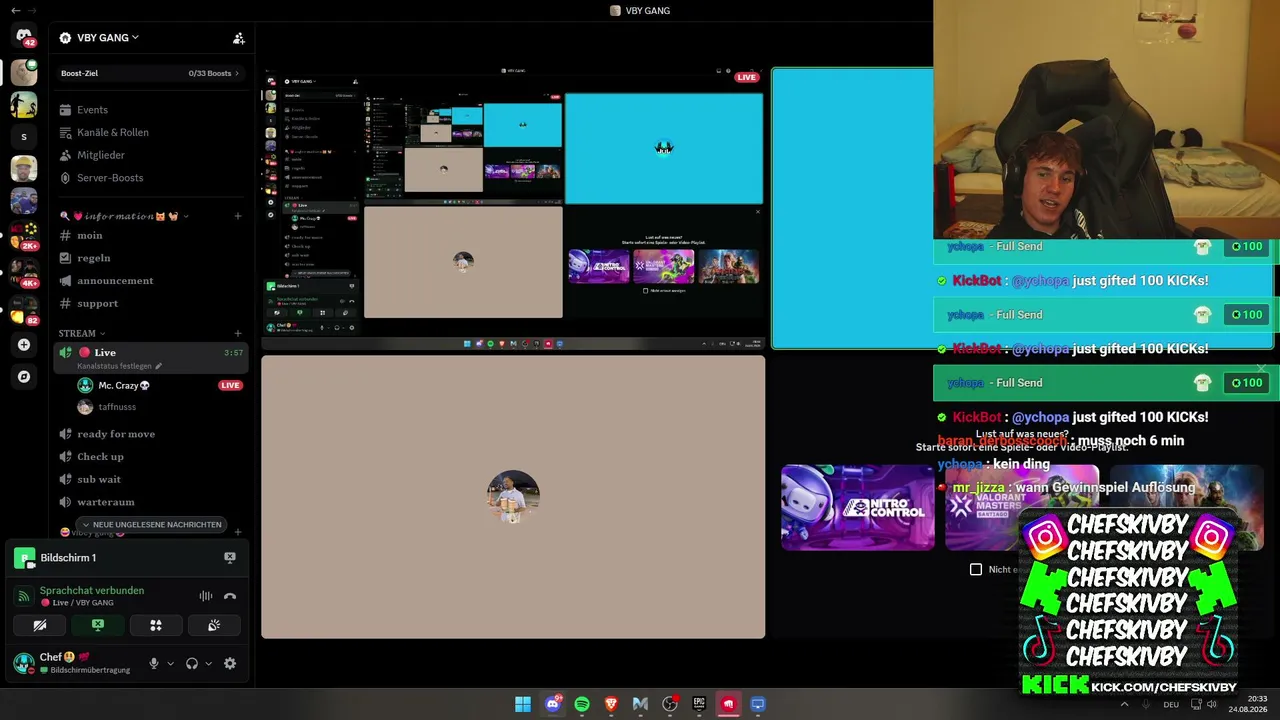Add a new server with plus icon
This screenshot has width=1280, height=720.
coord(24,345)
